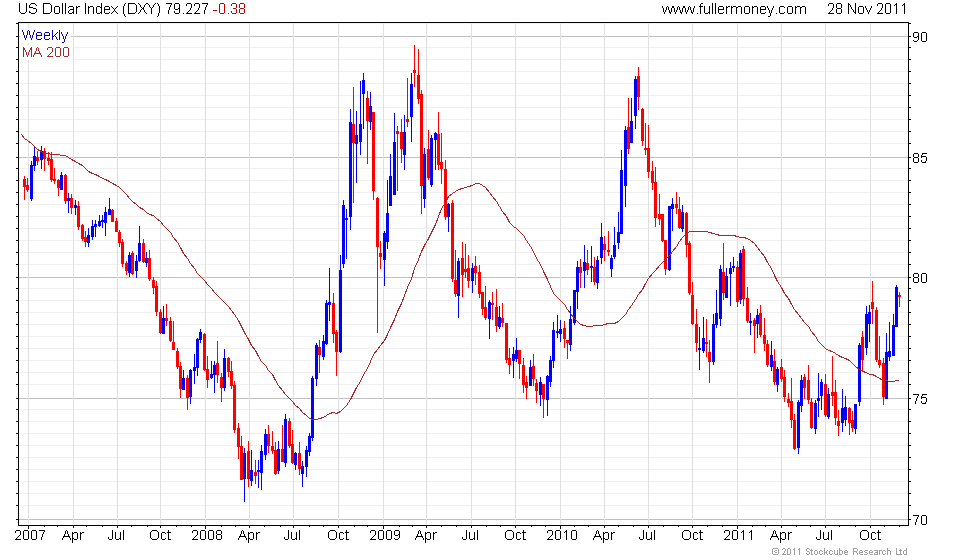
Task: Select the 'MA 200' legend label
Action: pyautogui.click(x=46, y=53)
